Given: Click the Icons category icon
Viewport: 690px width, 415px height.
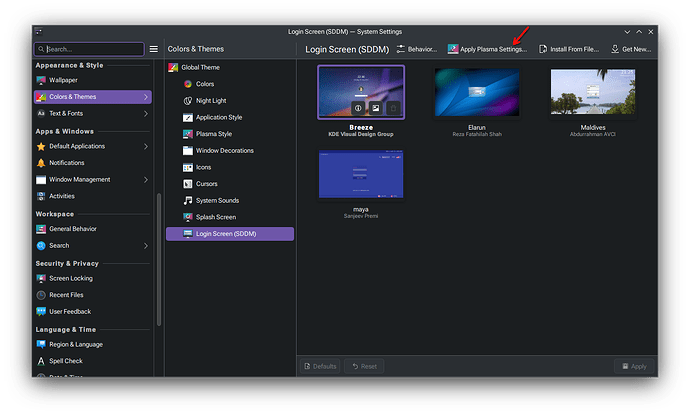Looking at the screenshot, I should (188, 167).
